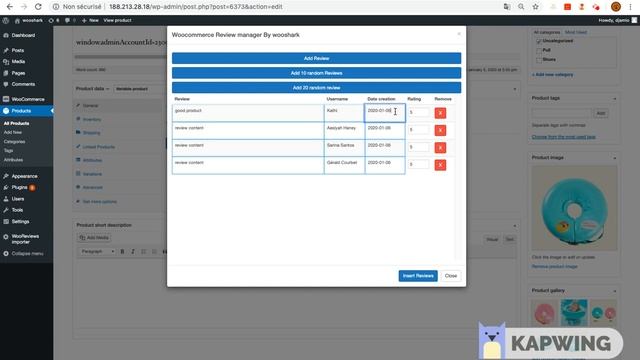Open WooReviews importer in sidebar
Screen dimensions: 640x360
click(25, 239)
